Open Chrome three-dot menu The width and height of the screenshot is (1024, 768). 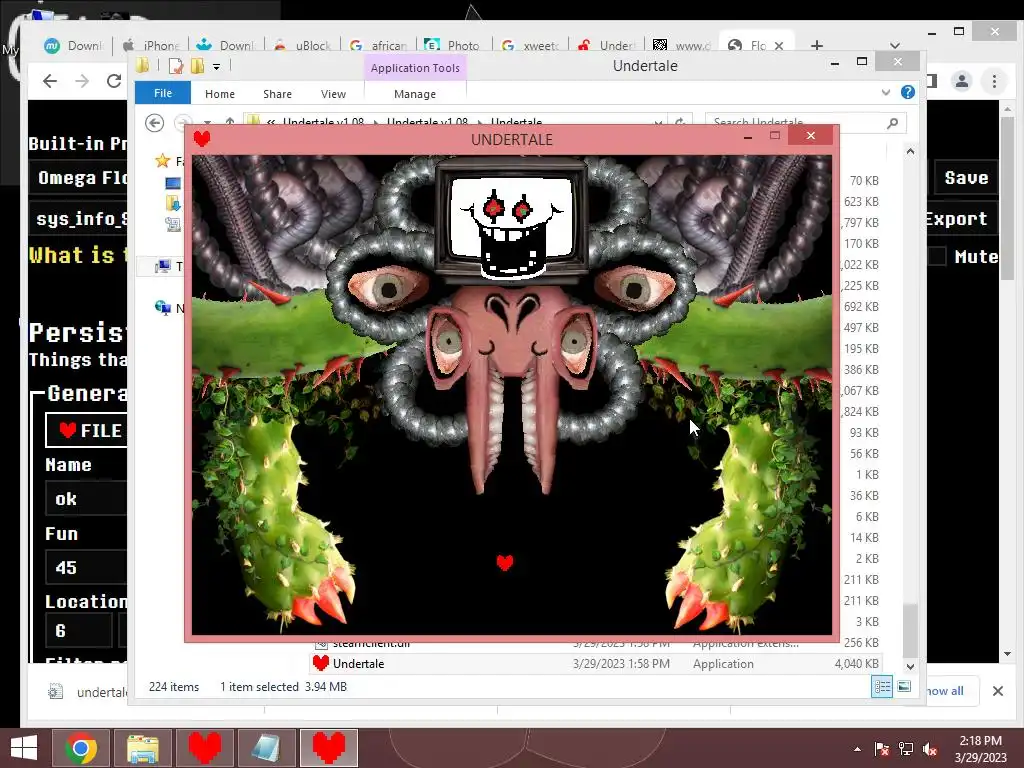(x=995, y=81)
